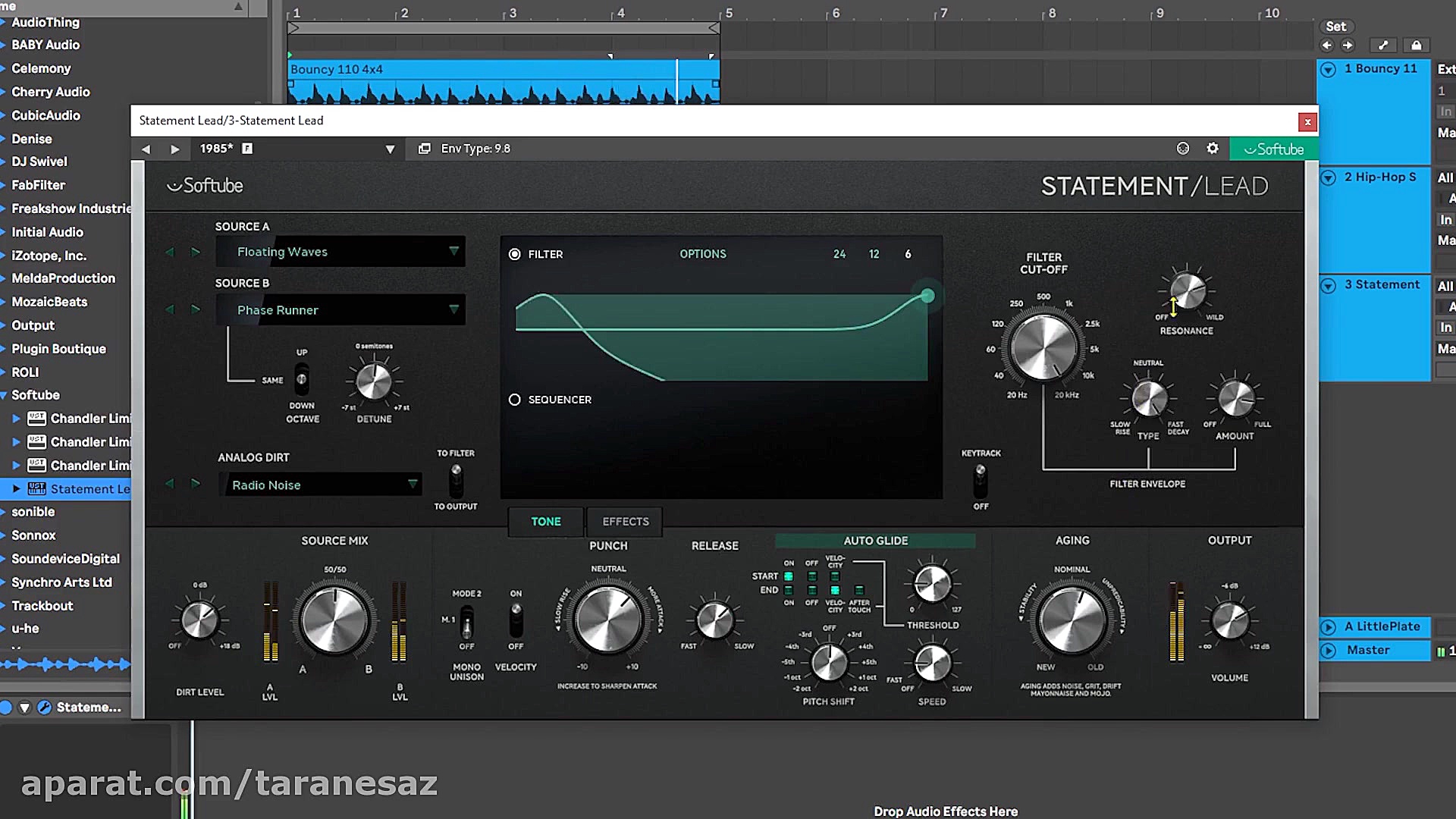Click the Set locator button

1336,27
